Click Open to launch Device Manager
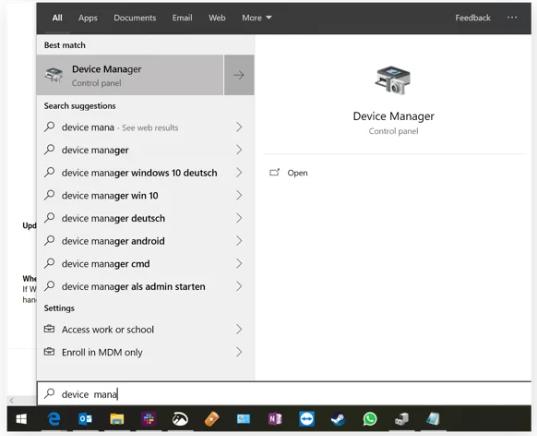The width and height of the screenshot is (537, 436). pos(297,173)
